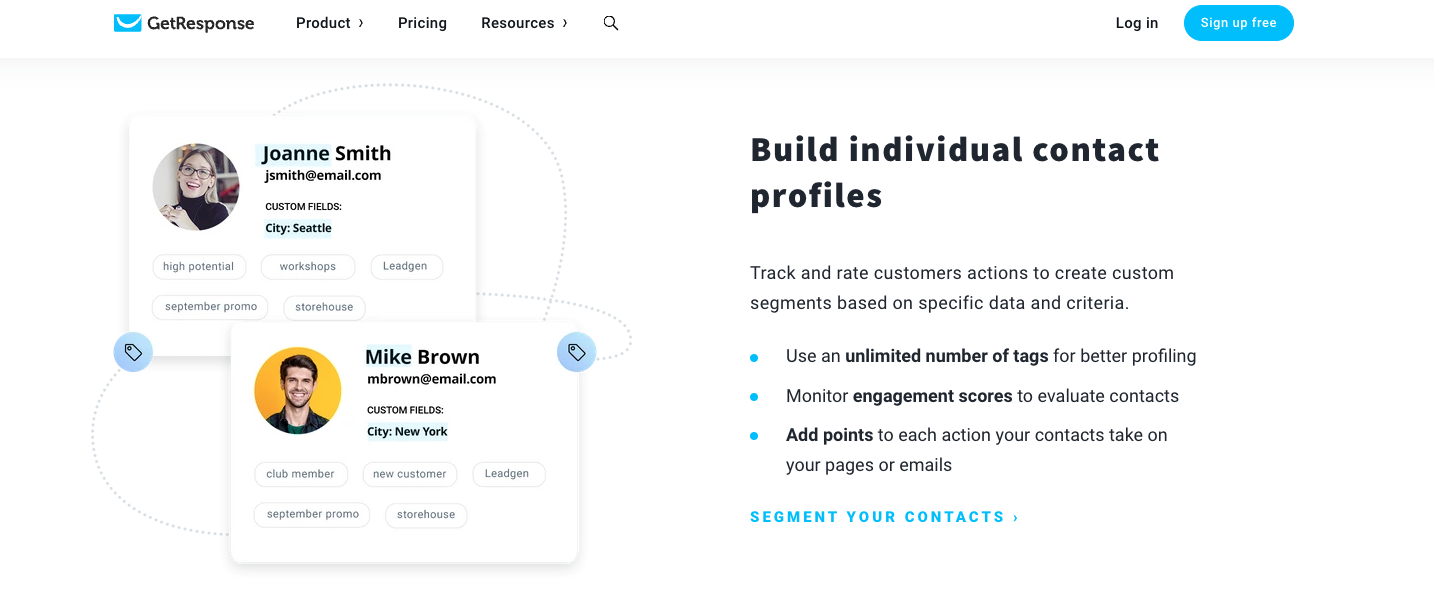Click the mbrown@email.com address
1434x604 pixels.
click(x=432, y=379)
